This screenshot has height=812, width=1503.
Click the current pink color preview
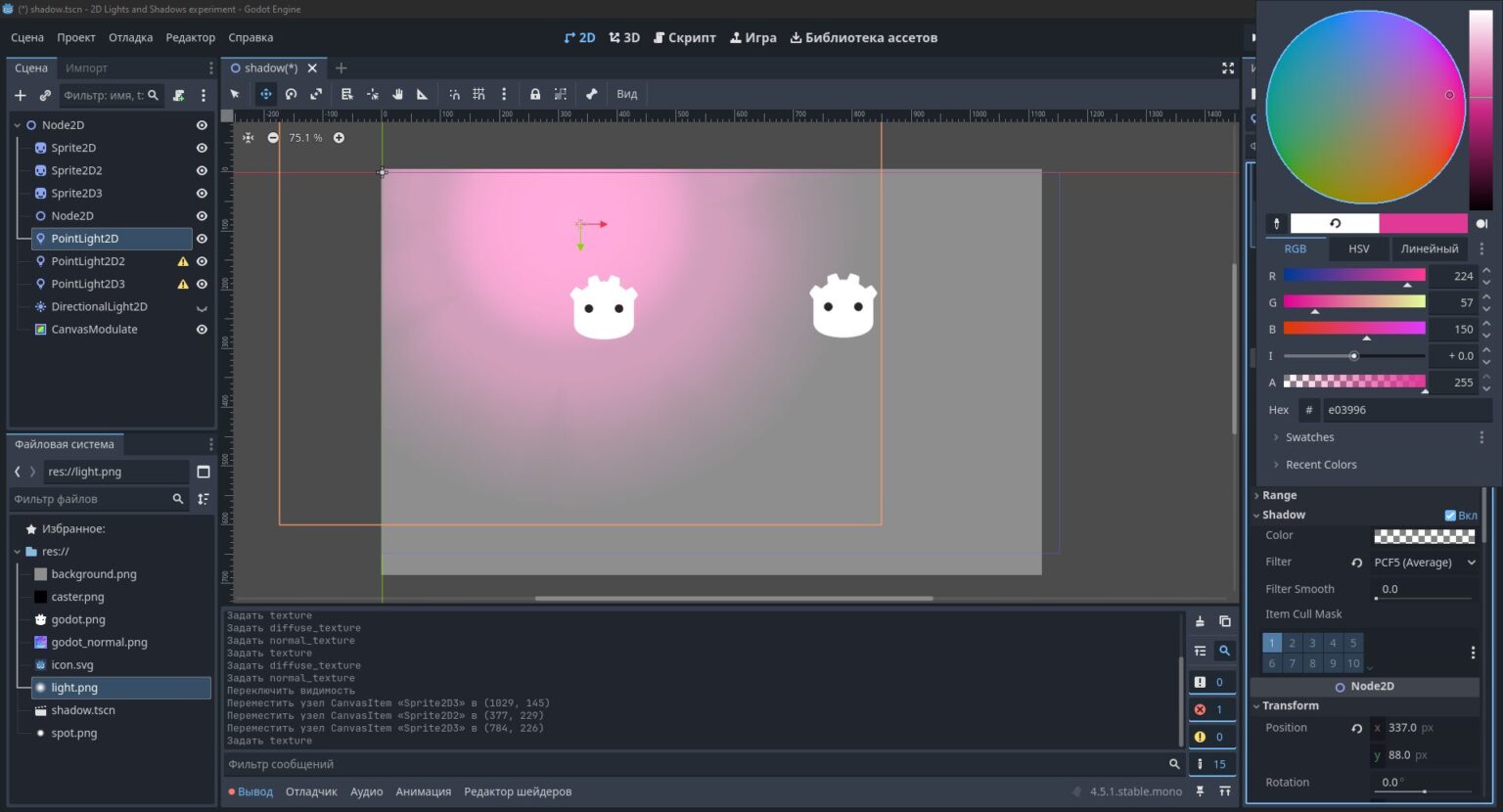point(1424,224)
